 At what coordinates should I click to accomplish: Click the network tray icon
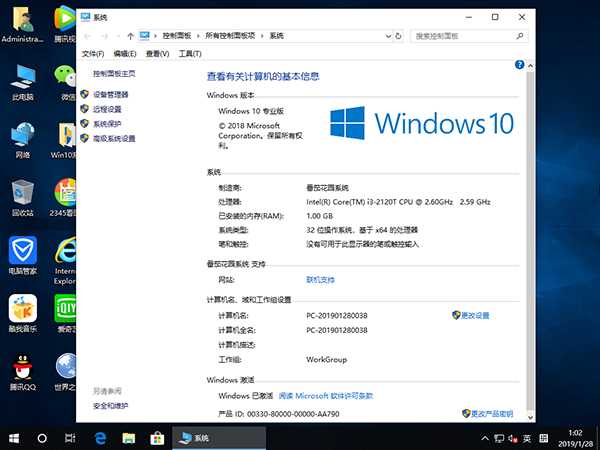(499, 438)
